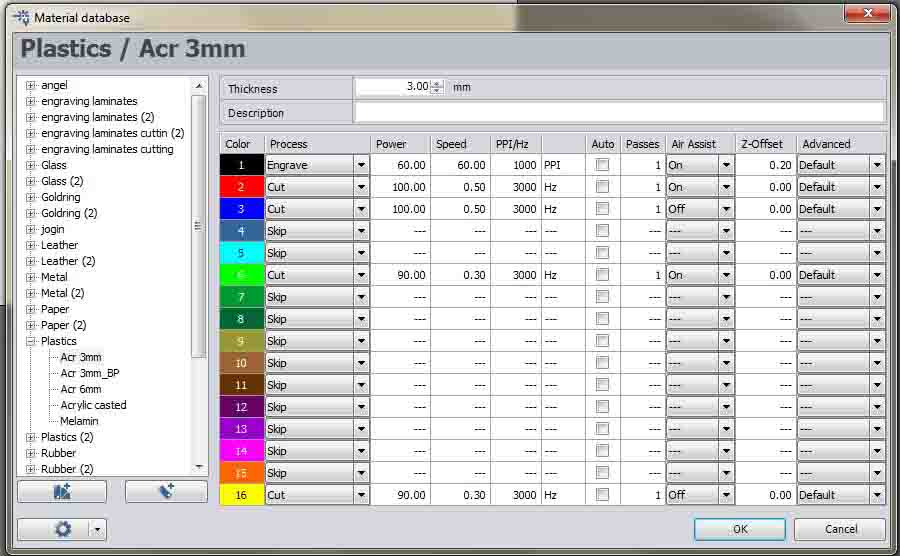Click the tree list scroll up arrow
Image resolution: width=900 pixels, height=556 pixels.
tap(199, 85)
